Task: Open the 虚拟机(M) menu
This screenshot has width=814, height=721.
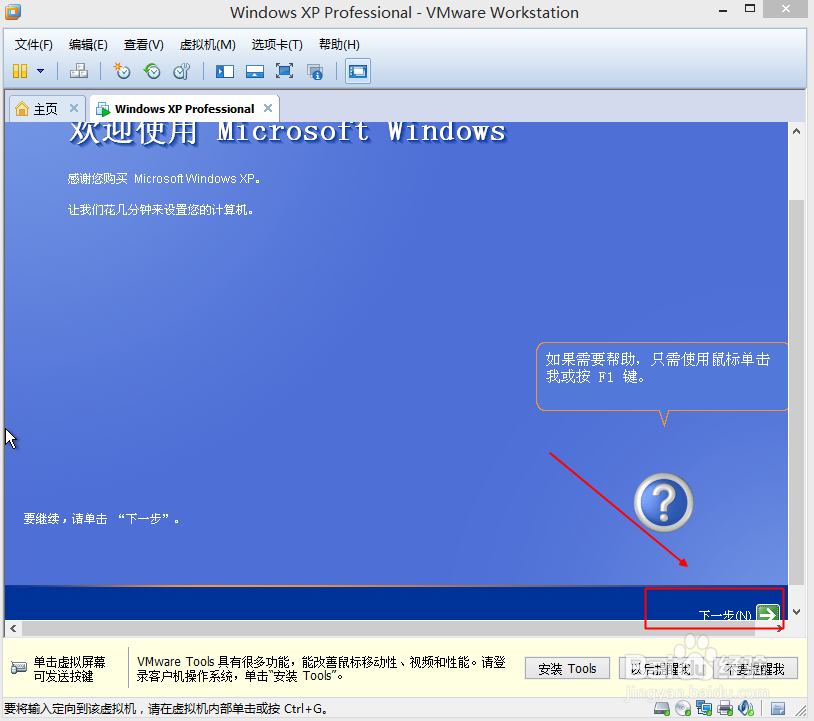Action: coord(207,45)
